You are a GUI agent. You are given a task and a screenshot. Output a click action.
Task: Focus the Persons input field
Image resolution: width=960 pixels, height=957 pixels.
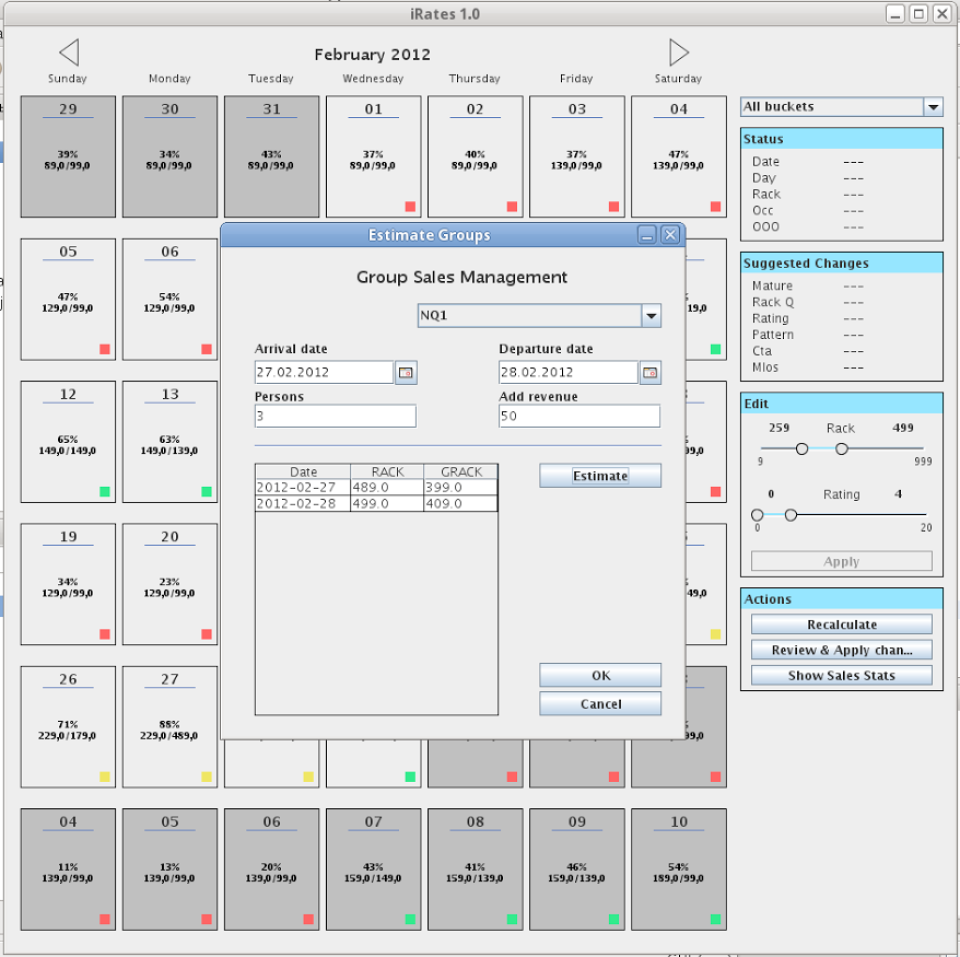(x=336, y=416)
